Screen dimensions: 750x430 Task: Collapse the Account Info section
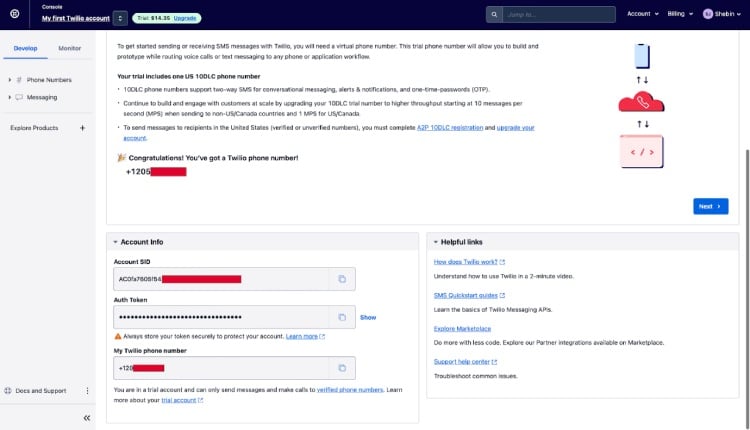[115, 242]
